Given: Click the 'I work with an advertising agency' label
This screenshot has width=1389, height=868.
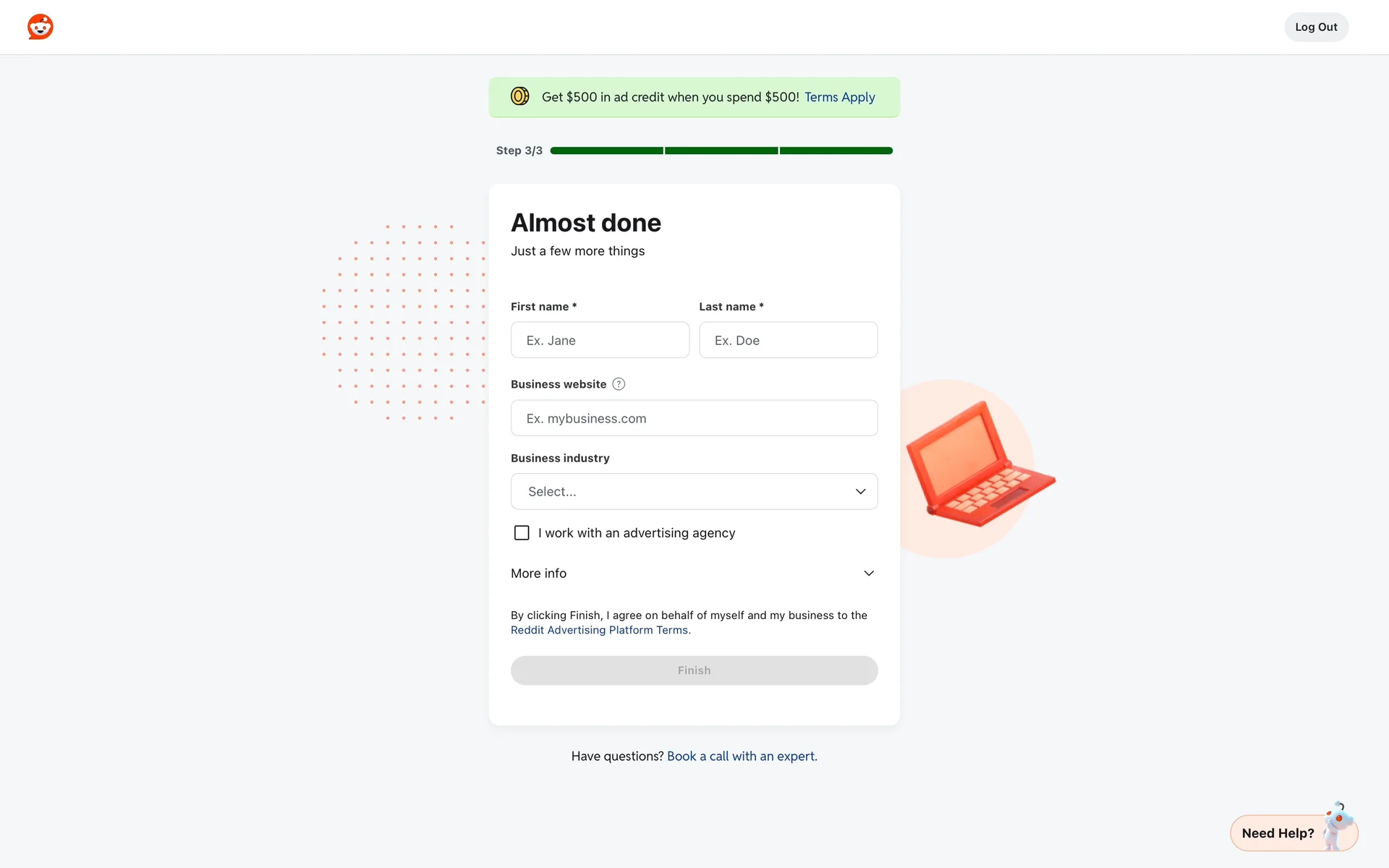Looking at the screenshot, I should point(637,533).
